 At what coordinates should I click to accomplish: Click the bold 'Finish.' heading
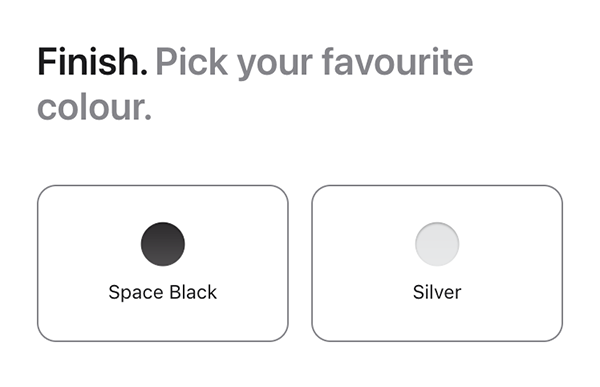[92, 62]
